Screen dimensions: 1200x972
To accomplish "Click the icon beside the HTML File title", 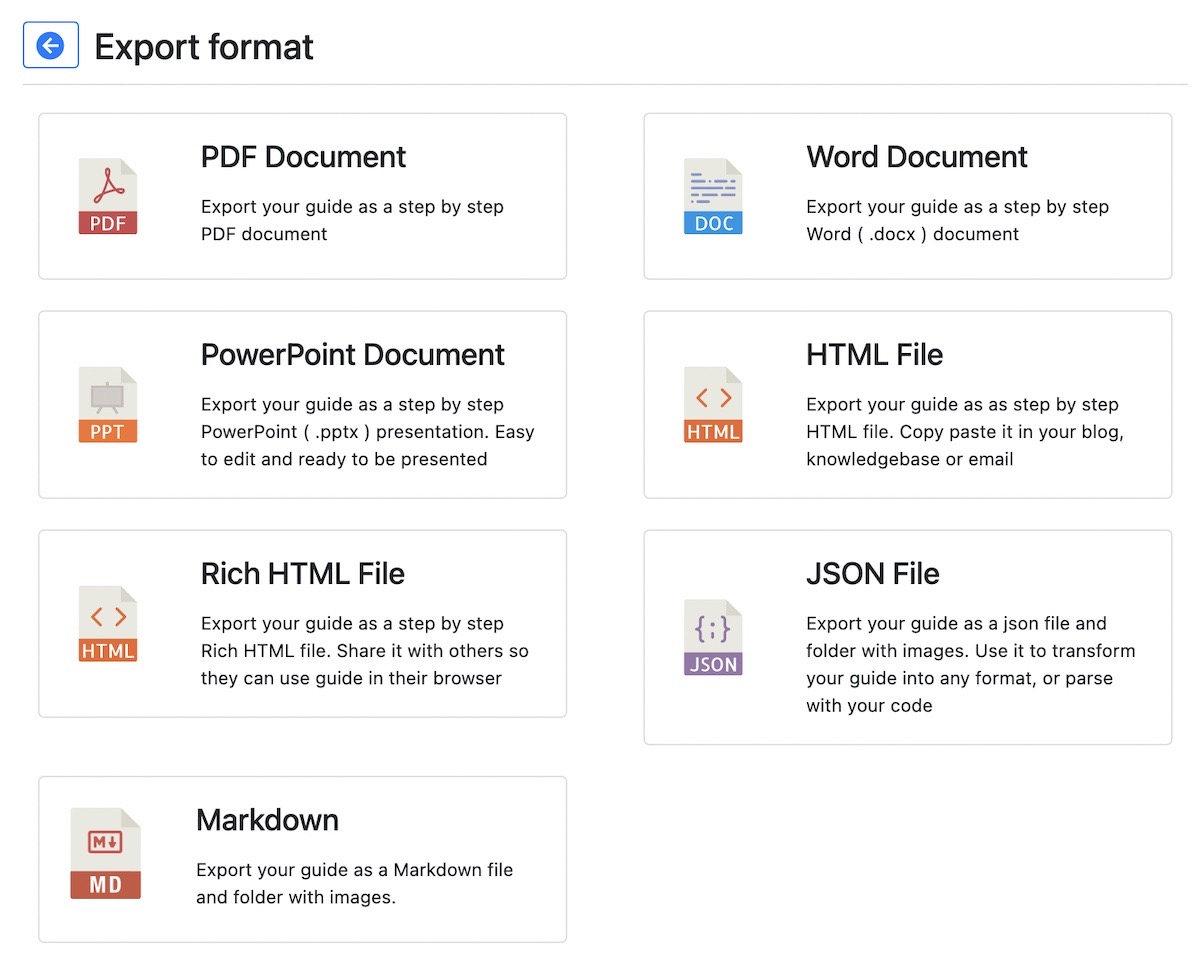I will 713,405.
